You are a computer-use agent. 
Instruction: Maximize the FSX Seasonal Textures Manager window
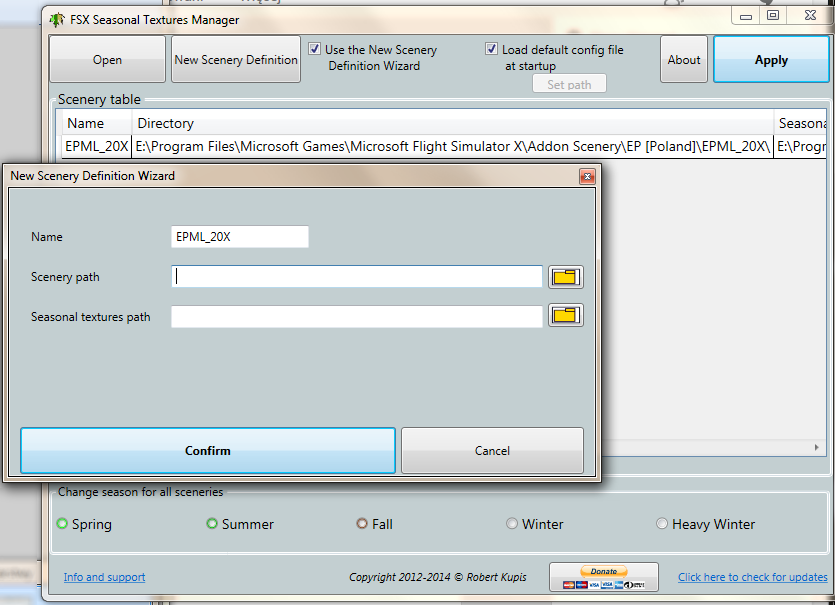(x=773, y=16)
